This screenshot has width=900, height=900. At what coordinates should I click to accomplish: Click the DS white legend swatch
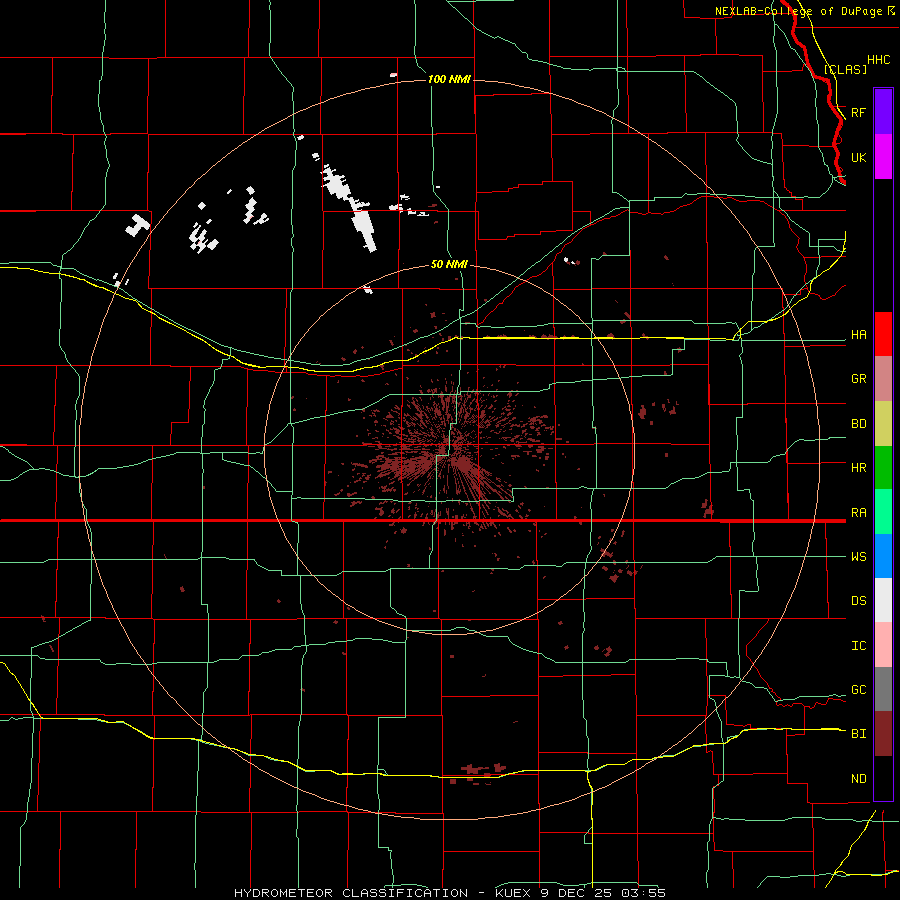click(x=883, y=600)
